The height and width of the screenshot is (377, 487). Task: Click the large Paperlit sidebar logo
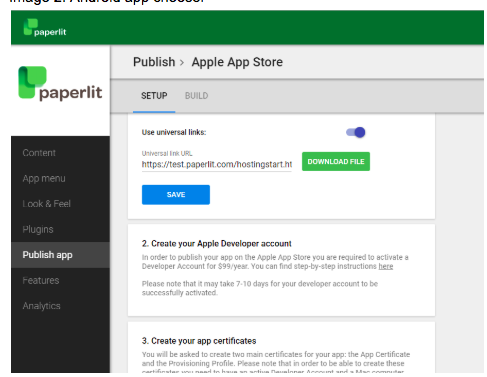tap(60, 84)
